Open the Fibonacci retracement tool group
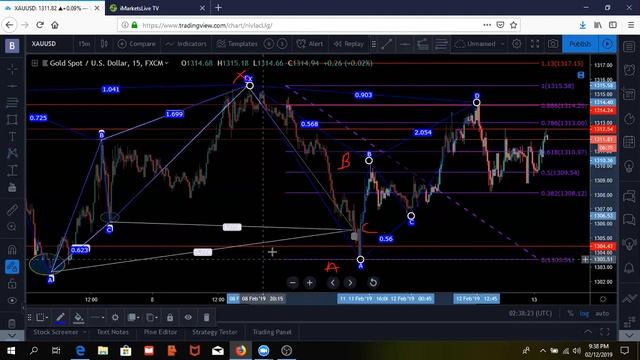Screen dimensions: 640x360 12,102
